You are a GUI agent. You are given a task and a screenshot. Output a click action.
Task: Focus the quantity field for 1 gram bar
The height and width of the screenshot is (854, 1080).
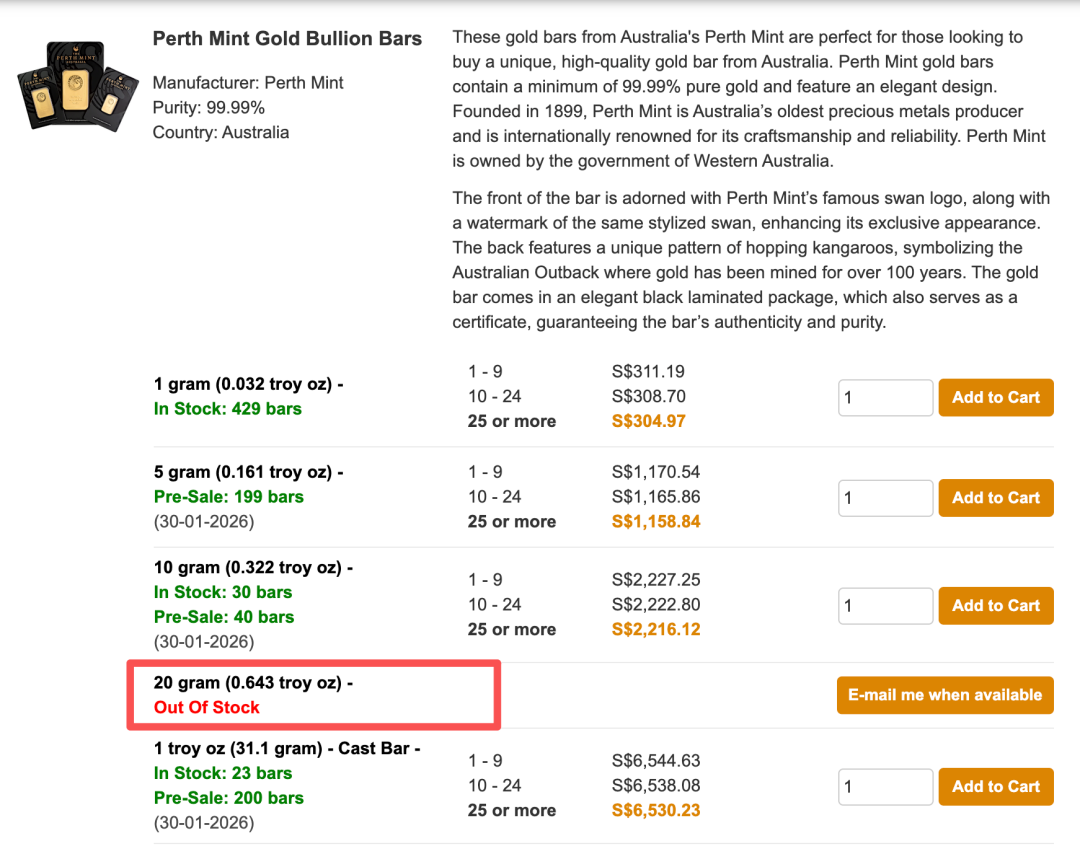(884, 397)
